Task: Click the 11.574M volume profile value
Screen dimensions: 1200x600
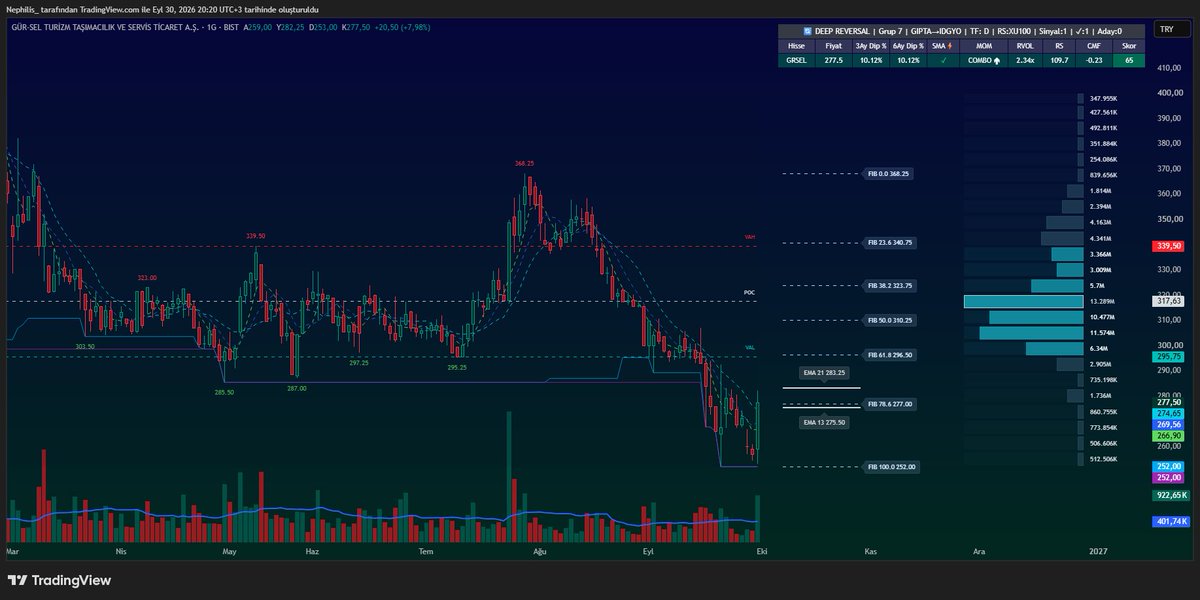Action: (1103, 332)
